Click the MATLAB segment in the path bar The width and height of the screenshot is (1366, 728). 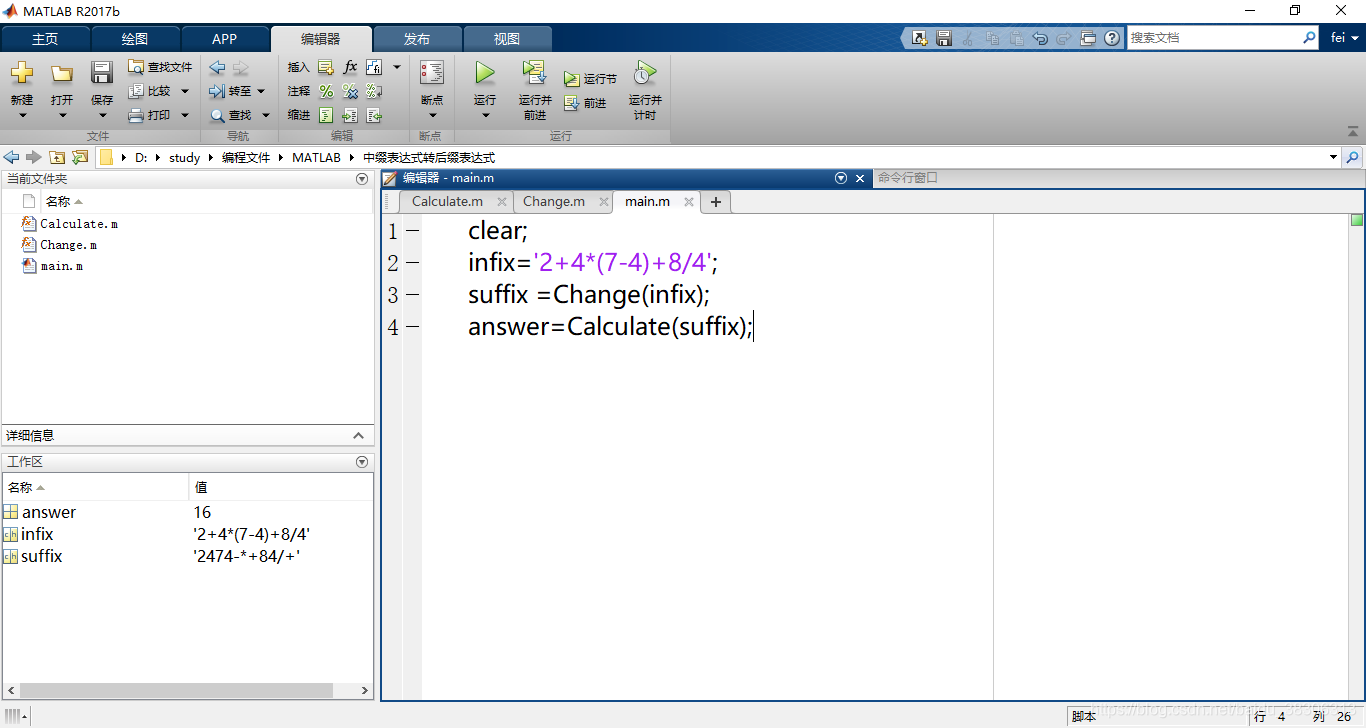click(316, 158)
